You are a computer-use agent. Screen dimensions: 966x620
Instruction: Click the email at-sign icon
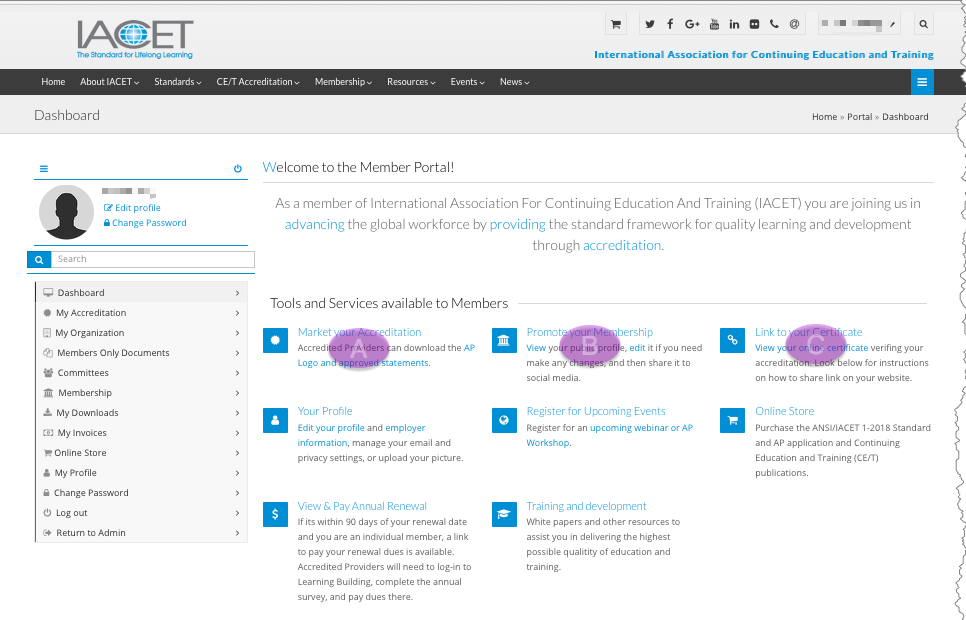point(794,24)
